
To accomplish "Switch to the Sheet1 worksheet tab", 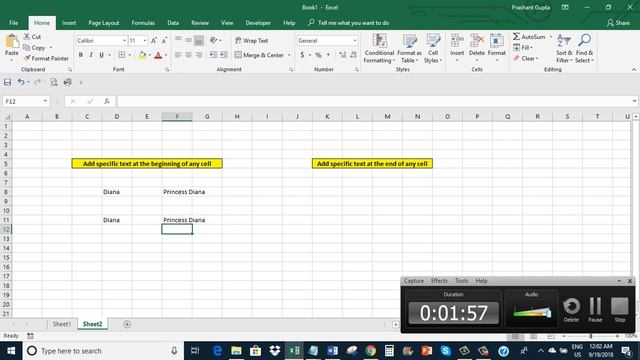I will (x=61, y=324).
